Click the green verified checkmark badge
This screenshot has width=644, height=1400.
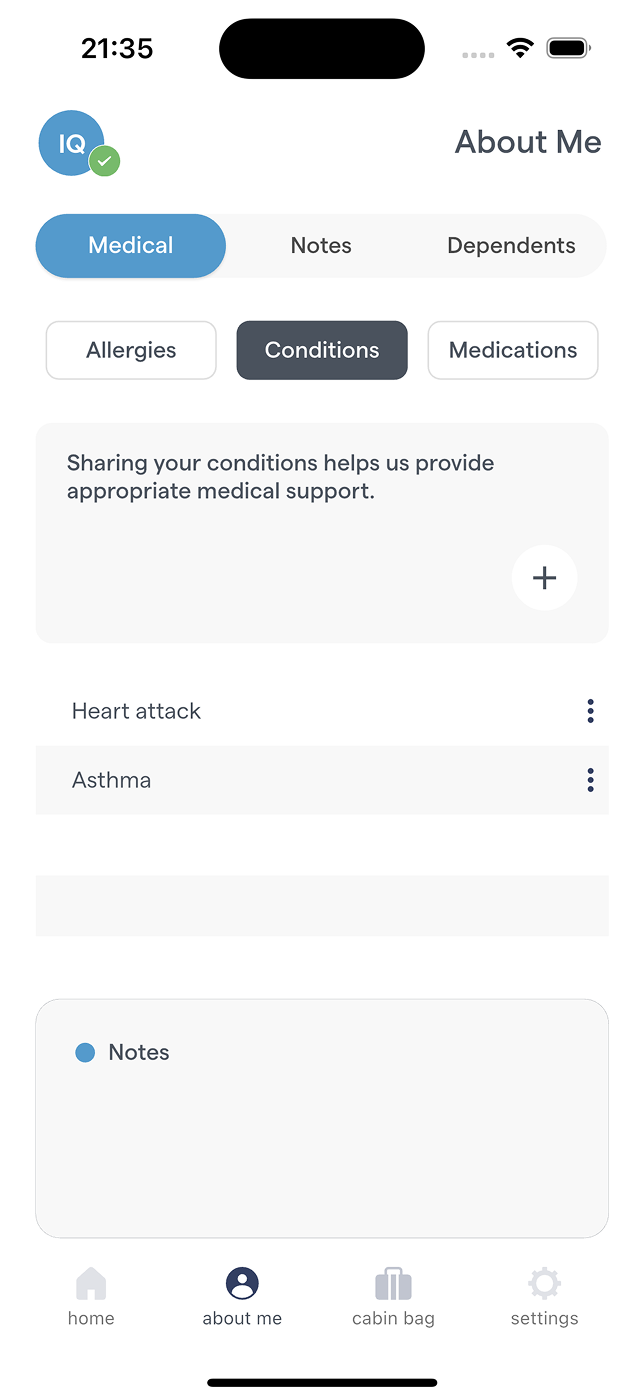point(104,161)
